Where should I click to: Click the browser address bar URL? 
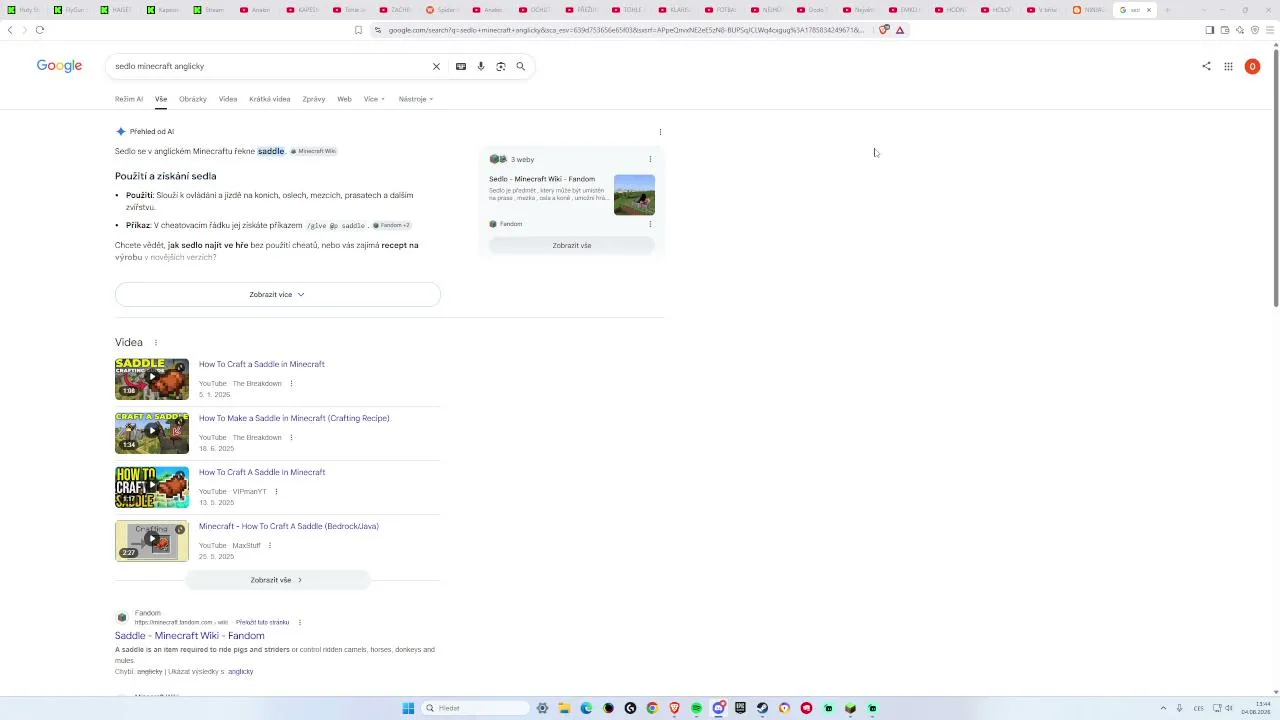coord(625,30)
